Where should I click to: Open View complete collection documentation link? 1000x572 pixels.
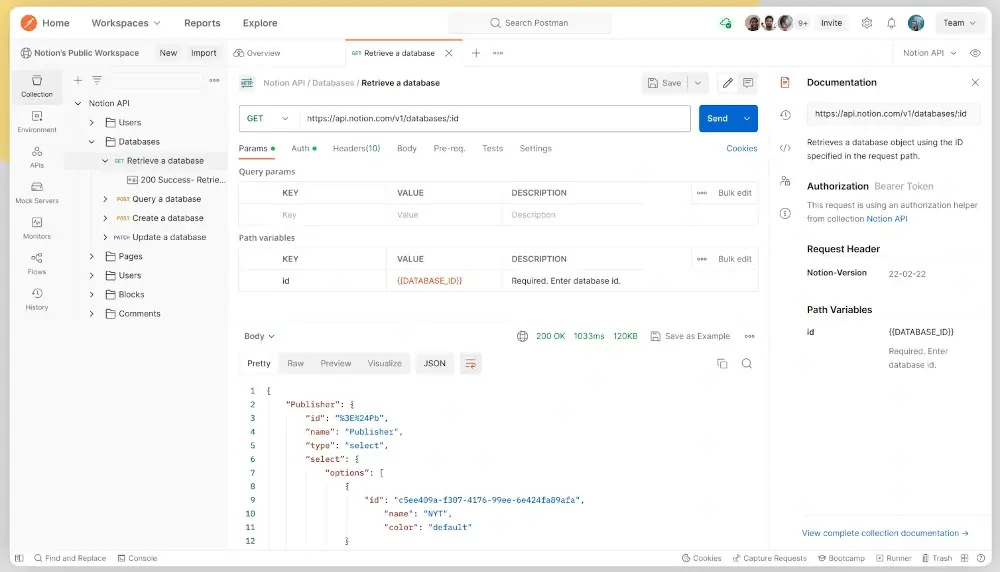click(x=885, y=533)
